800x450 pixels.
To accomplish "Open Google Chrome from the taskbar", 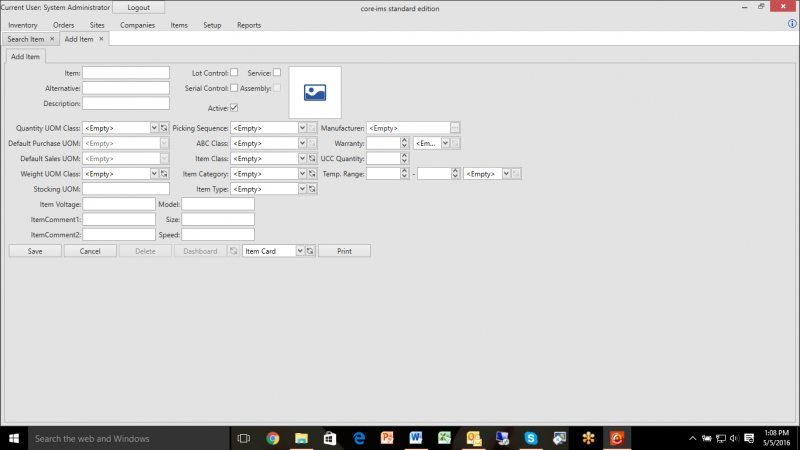I will [x=272, y=438].
